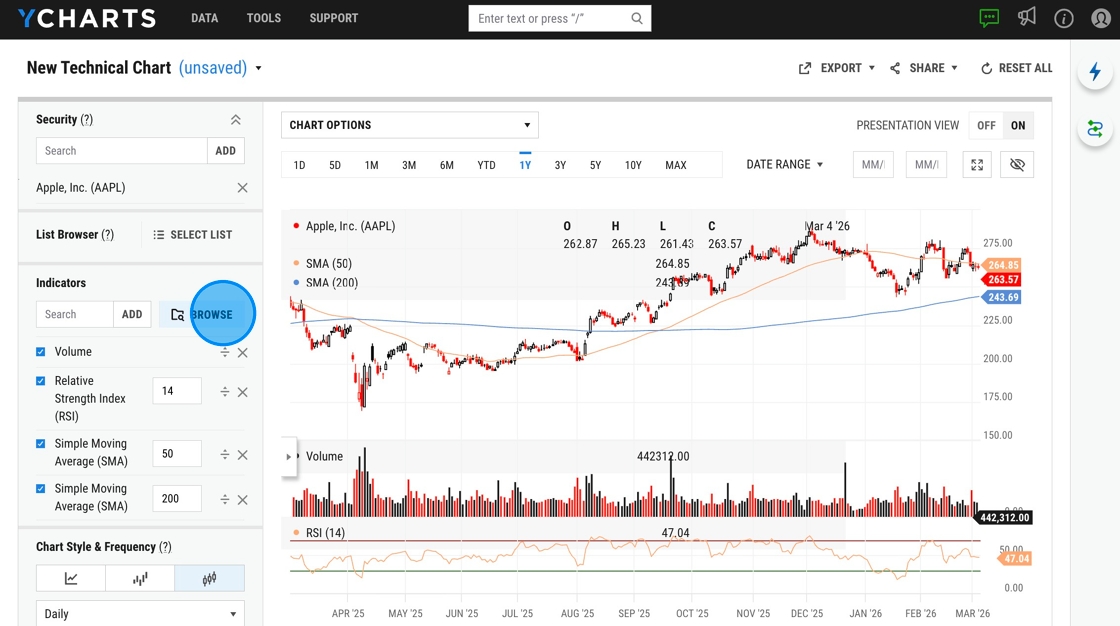Click Reset All button
The height and width of the screenshot is (626, 1120).
pos(1016,69)
